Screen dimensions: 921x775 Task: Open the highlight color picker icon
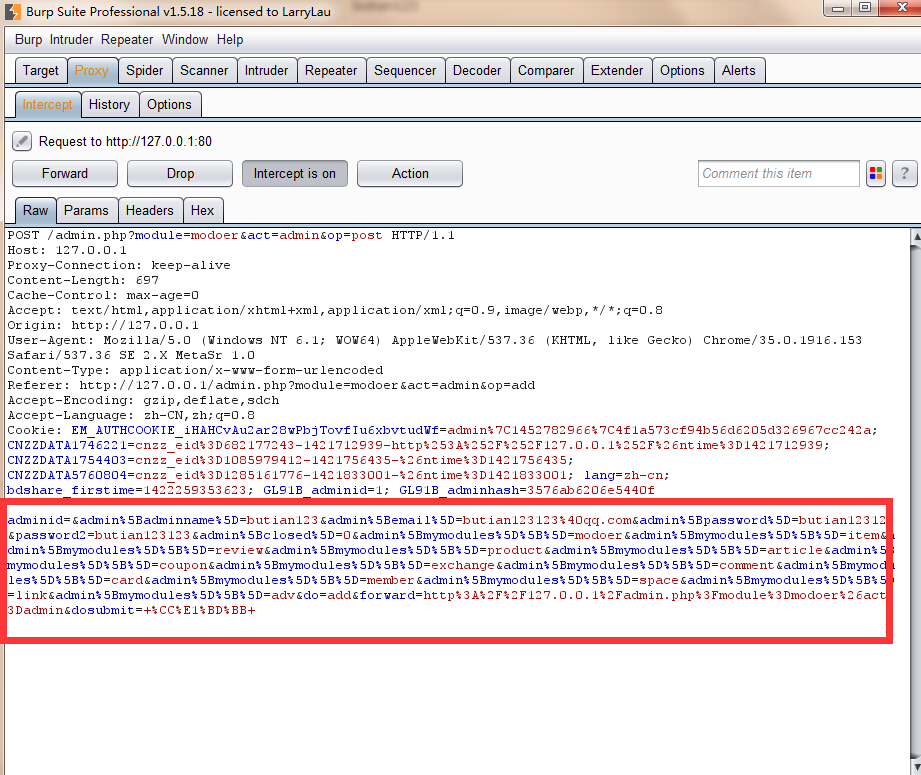tap(876, 174)
